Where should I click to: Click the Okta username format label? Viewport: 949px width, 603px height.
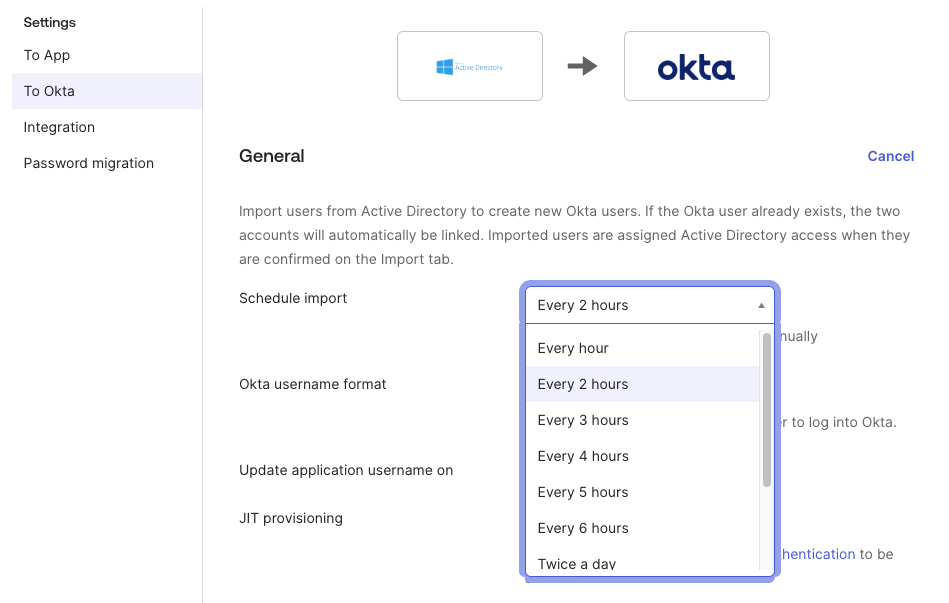[x=312, y=384]
